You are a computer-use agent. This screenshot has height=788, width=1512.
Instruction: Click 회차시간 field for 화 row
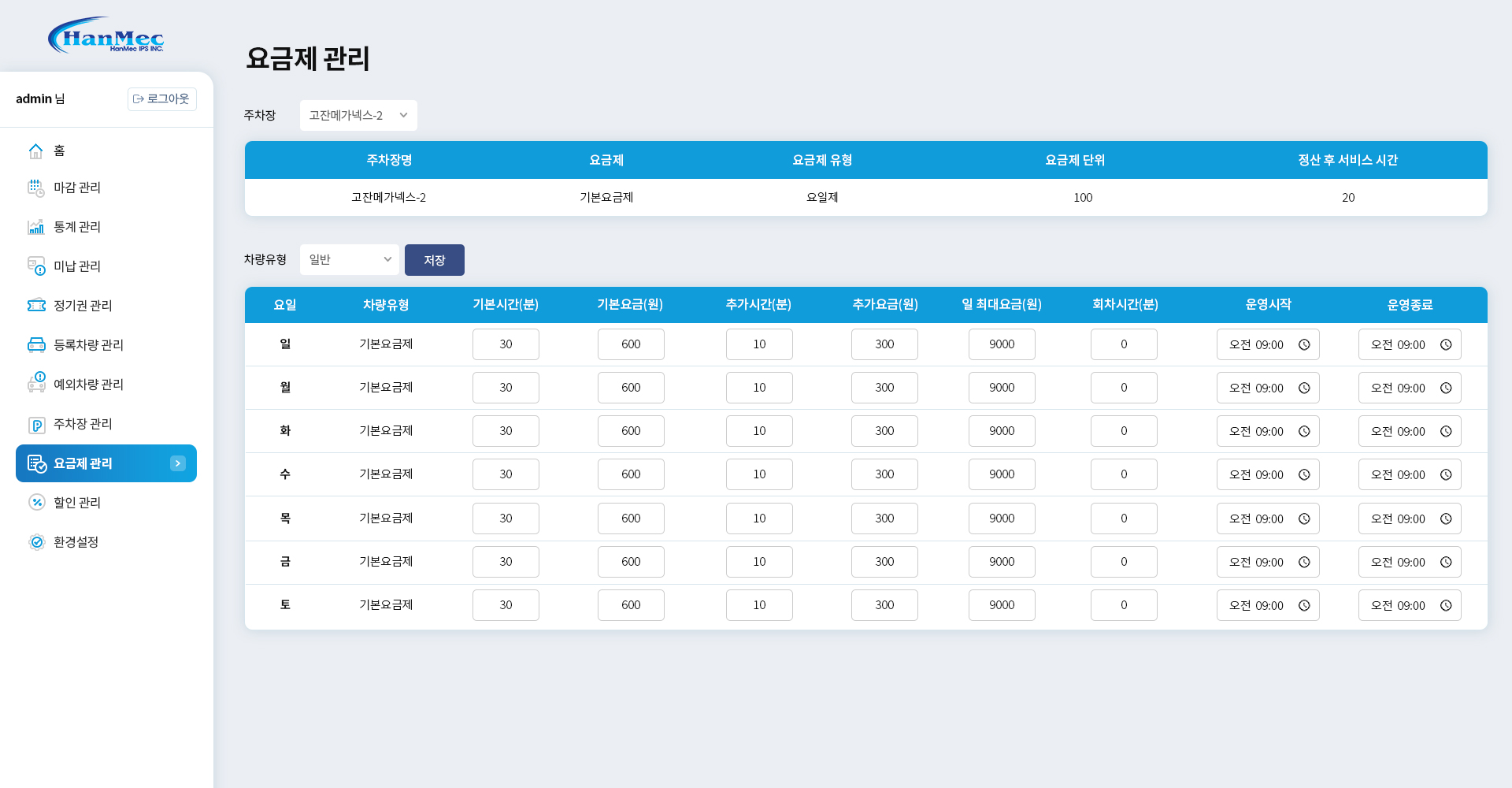click(1124, 431)
